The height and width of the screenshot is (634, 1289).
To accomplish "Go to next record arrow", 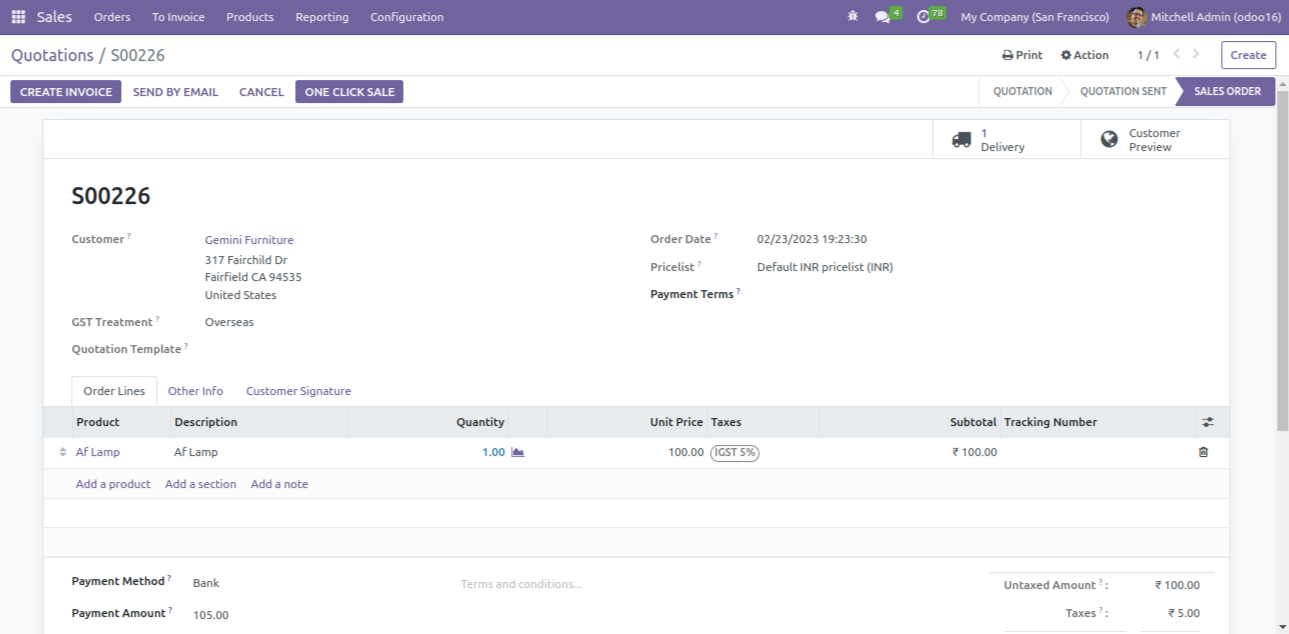I will pyautogui.click(x=1196, y=55).
